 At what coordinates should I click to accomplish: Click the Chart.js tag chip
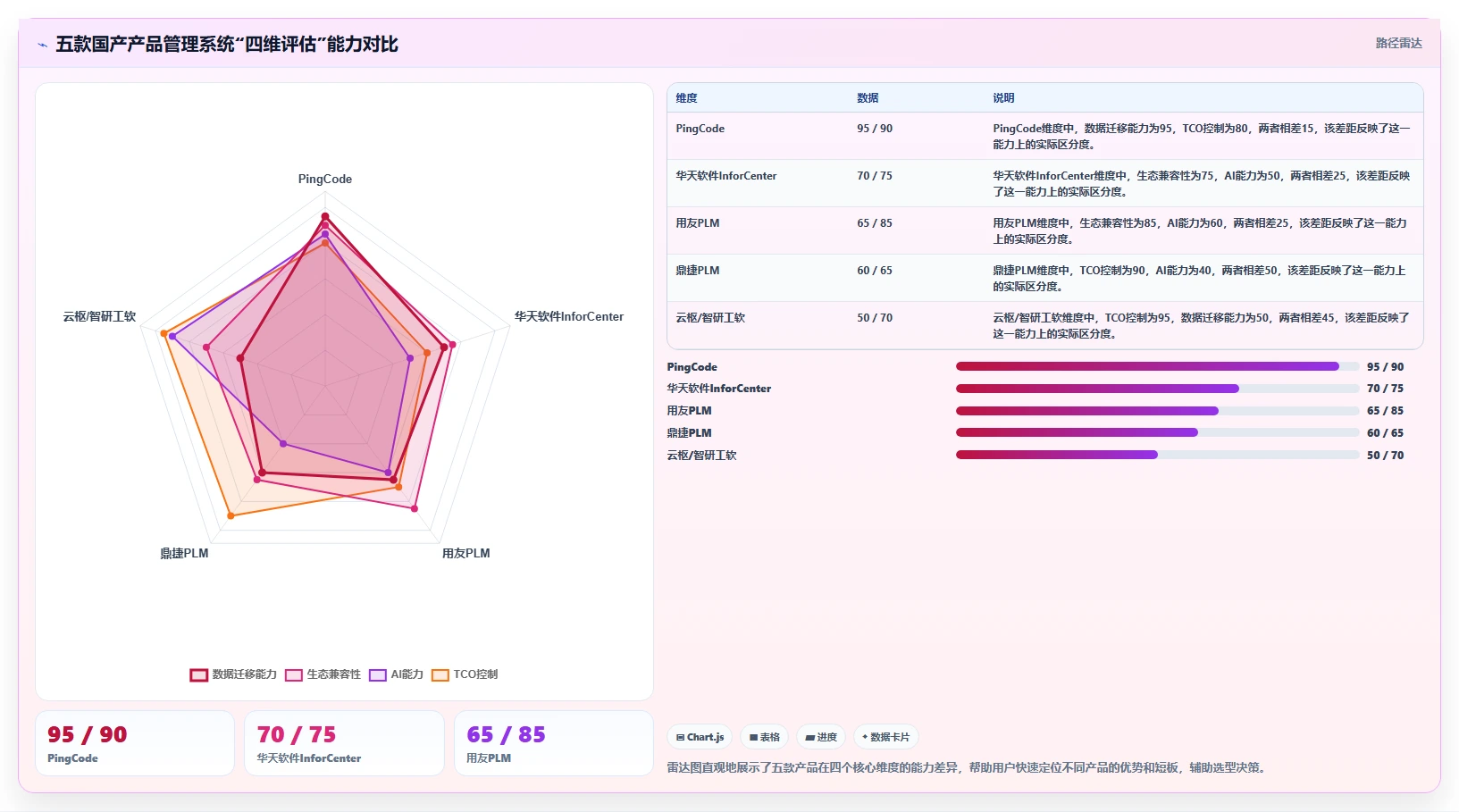coord(700,737)
